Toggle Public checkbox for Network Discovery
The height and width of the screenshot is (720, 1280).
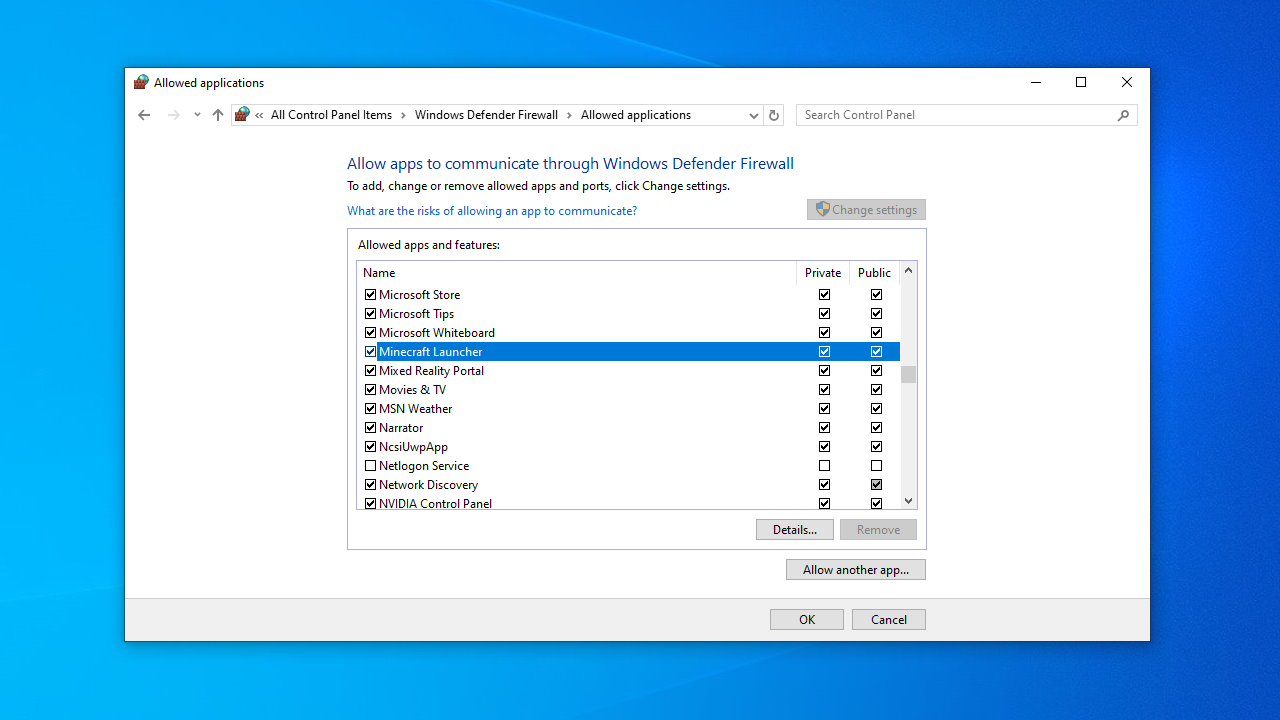click(876, 485)
